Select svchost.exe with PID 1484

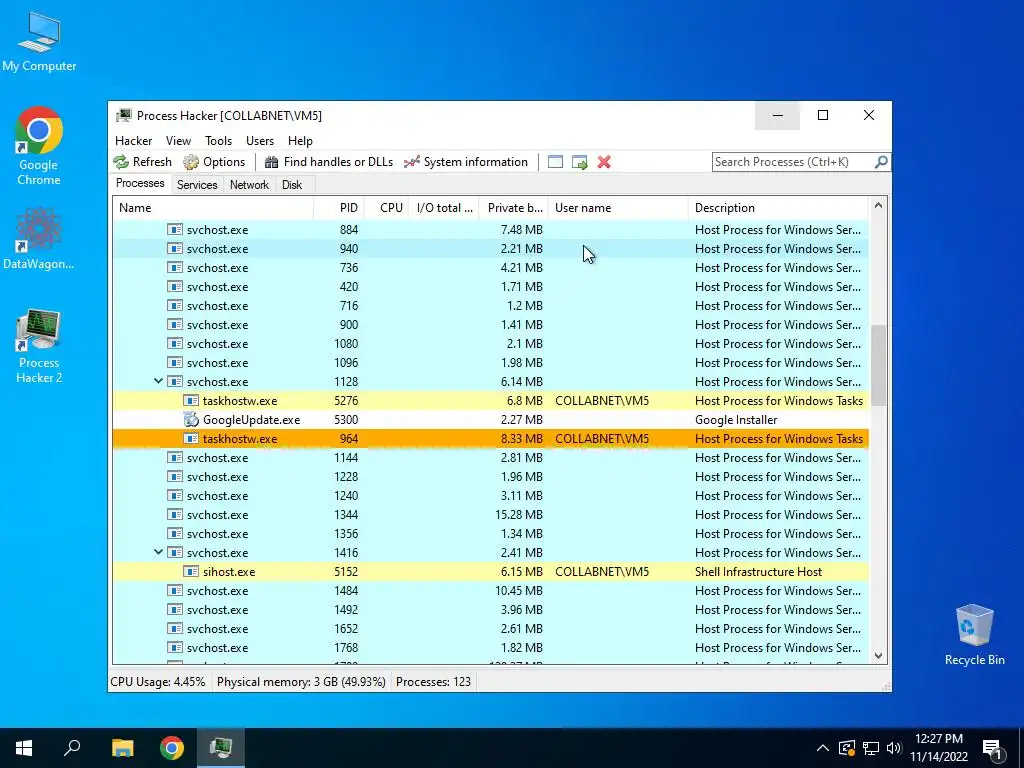[490, 590]
